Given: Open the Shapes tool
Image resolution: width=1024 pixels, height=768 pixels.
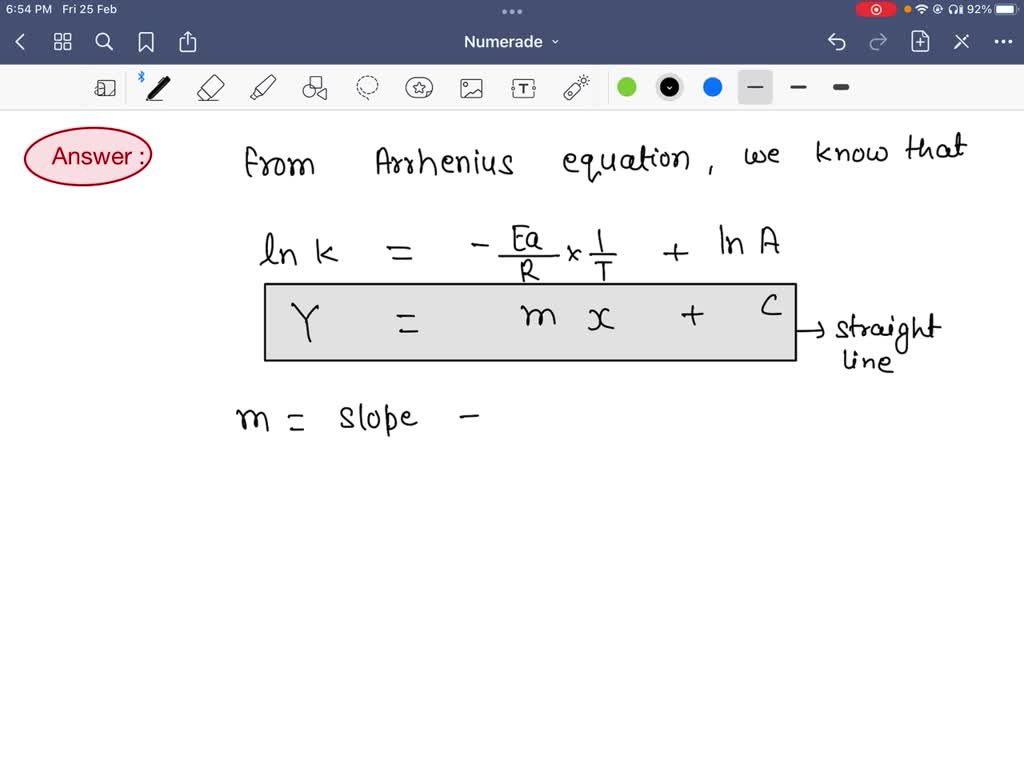Looking at the screenshot, I should pos(314,87).
